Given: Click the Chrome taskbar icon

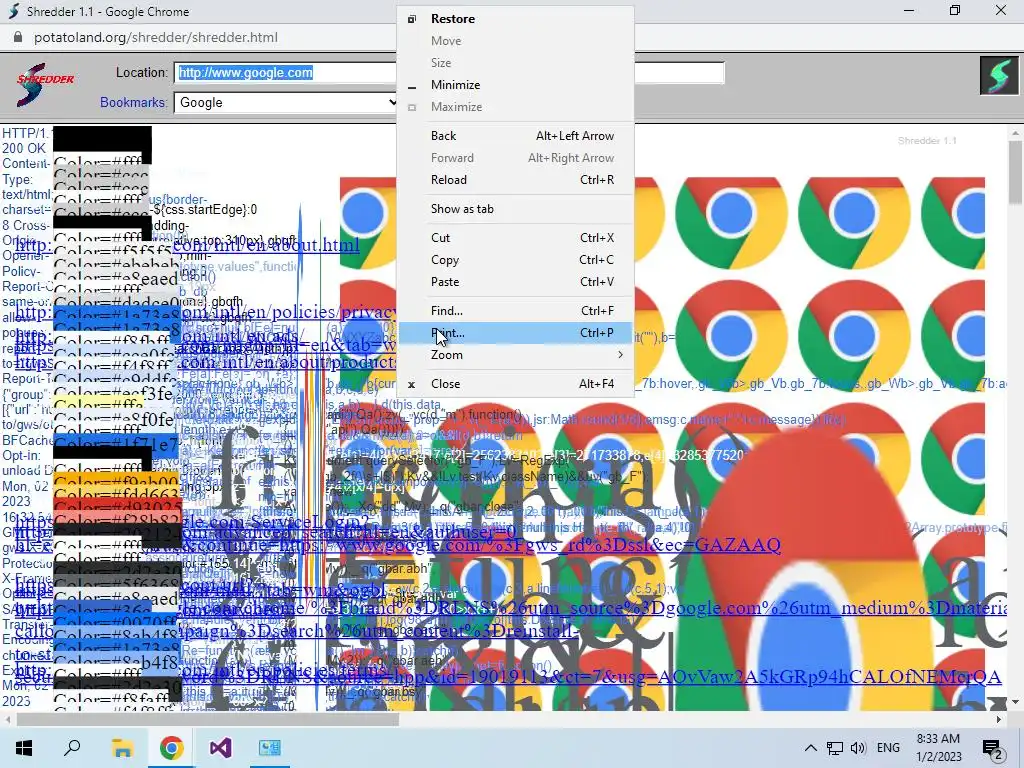Looking at the screenshot, I should (x=171, y=748).
